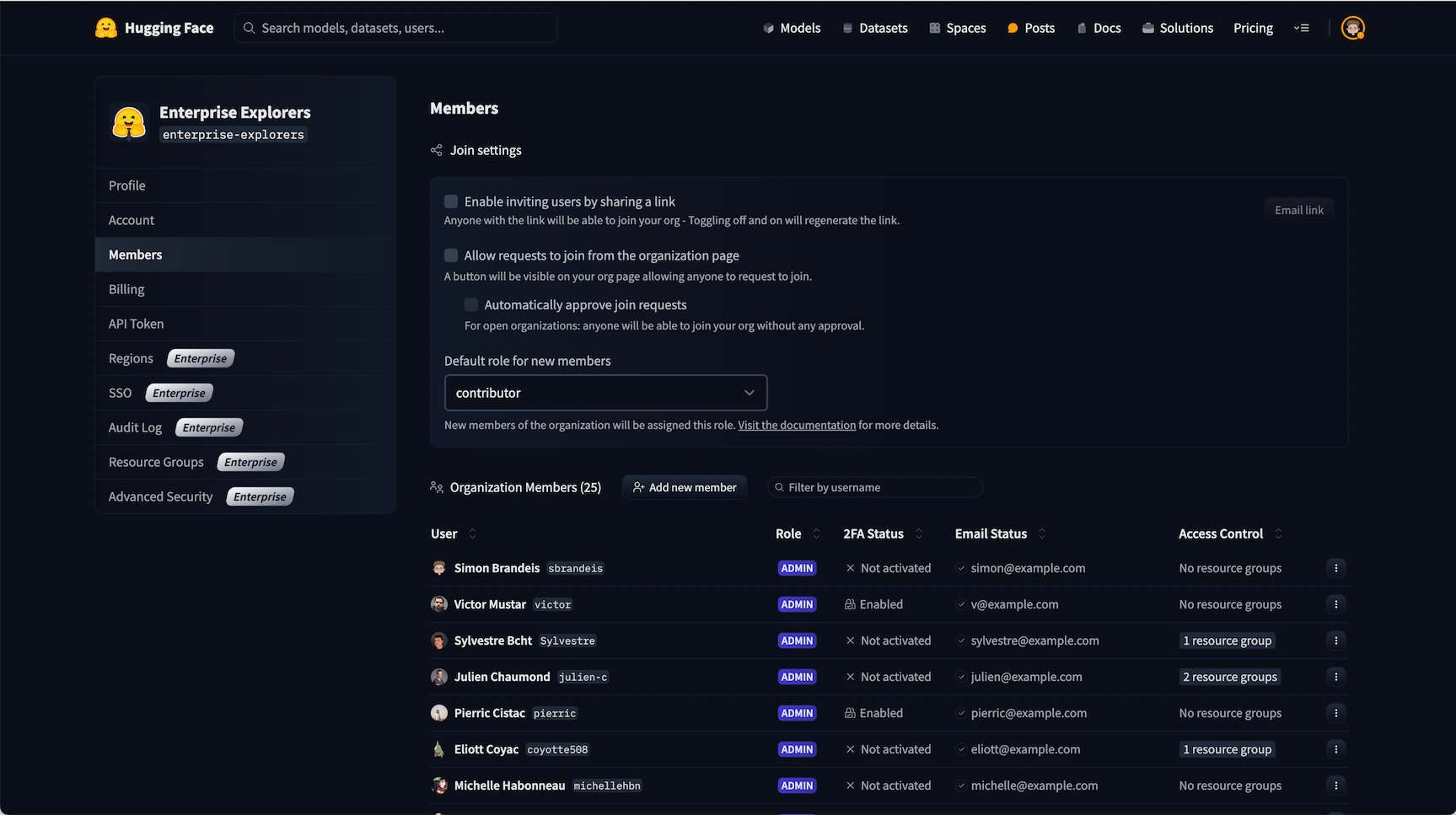Viewport: 1456px width, 815px height.
Task: Click Victor Mustar's avatar
Action: 439,604
